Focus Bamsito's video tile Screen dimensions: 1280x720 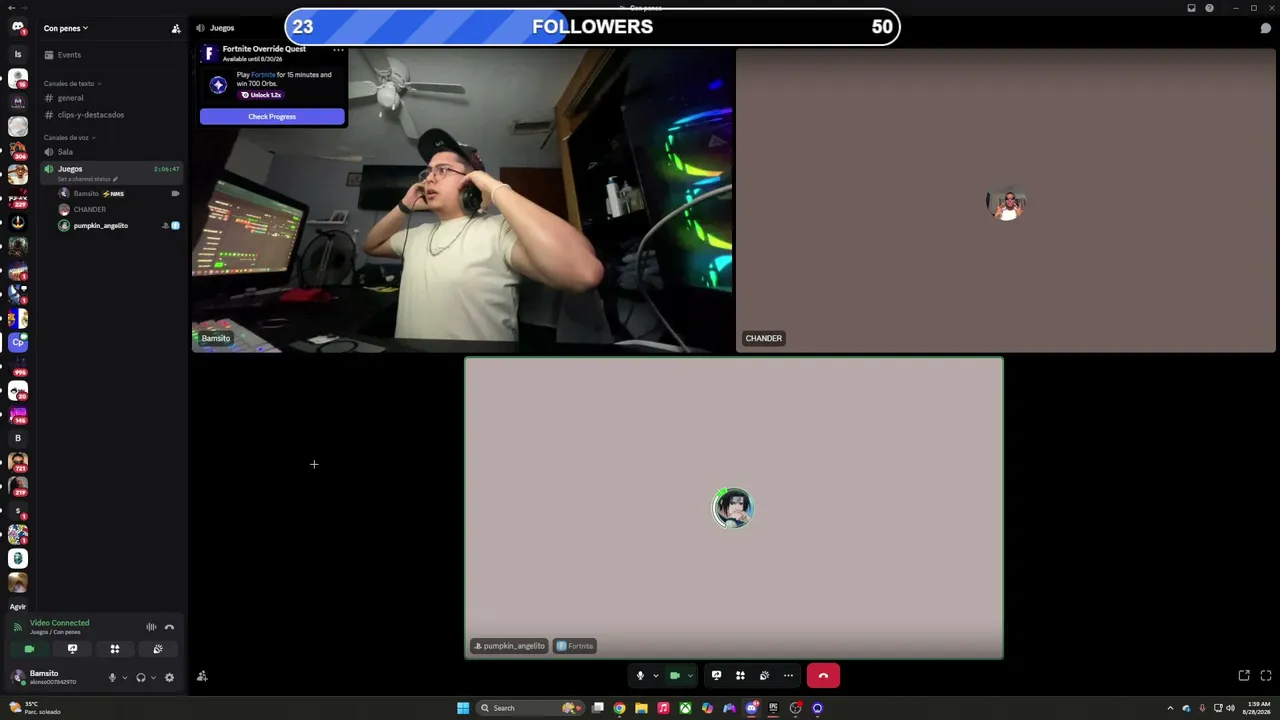coord(462,200)
